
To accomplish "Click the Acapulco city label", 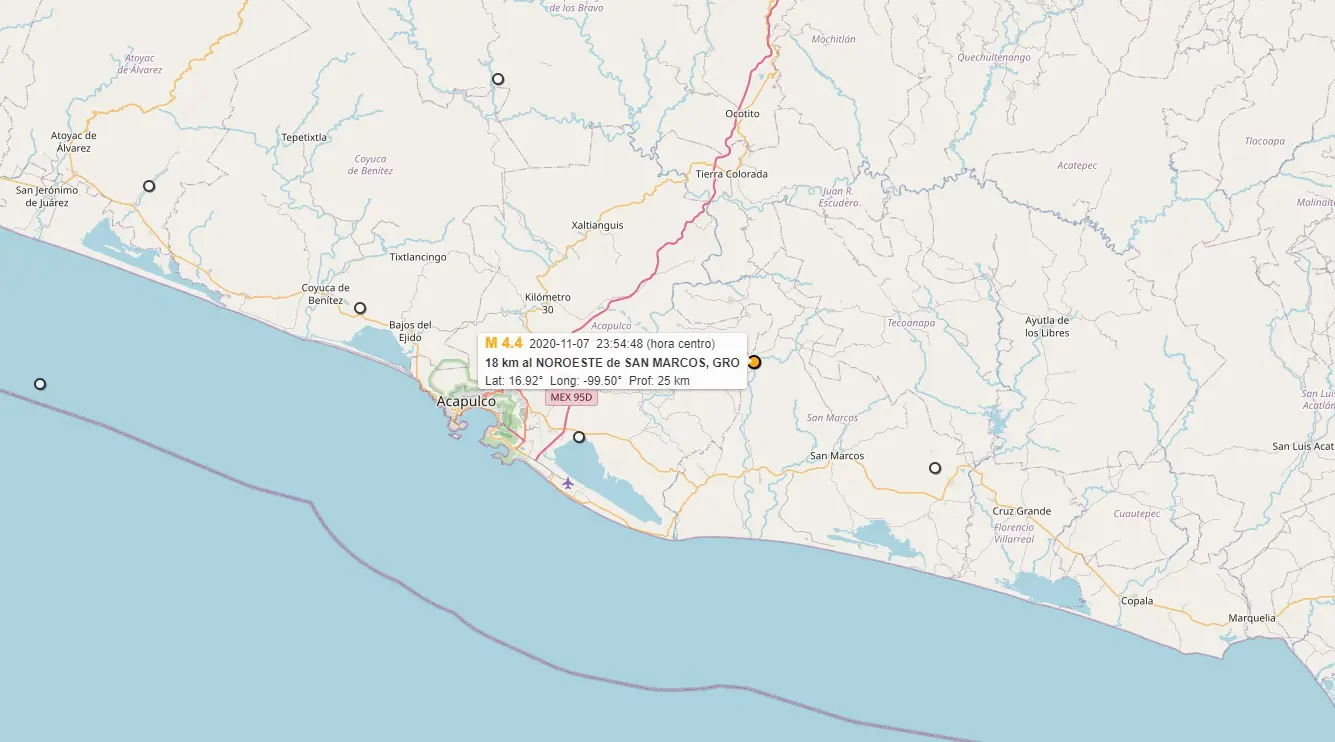I will tap(466, 401).
